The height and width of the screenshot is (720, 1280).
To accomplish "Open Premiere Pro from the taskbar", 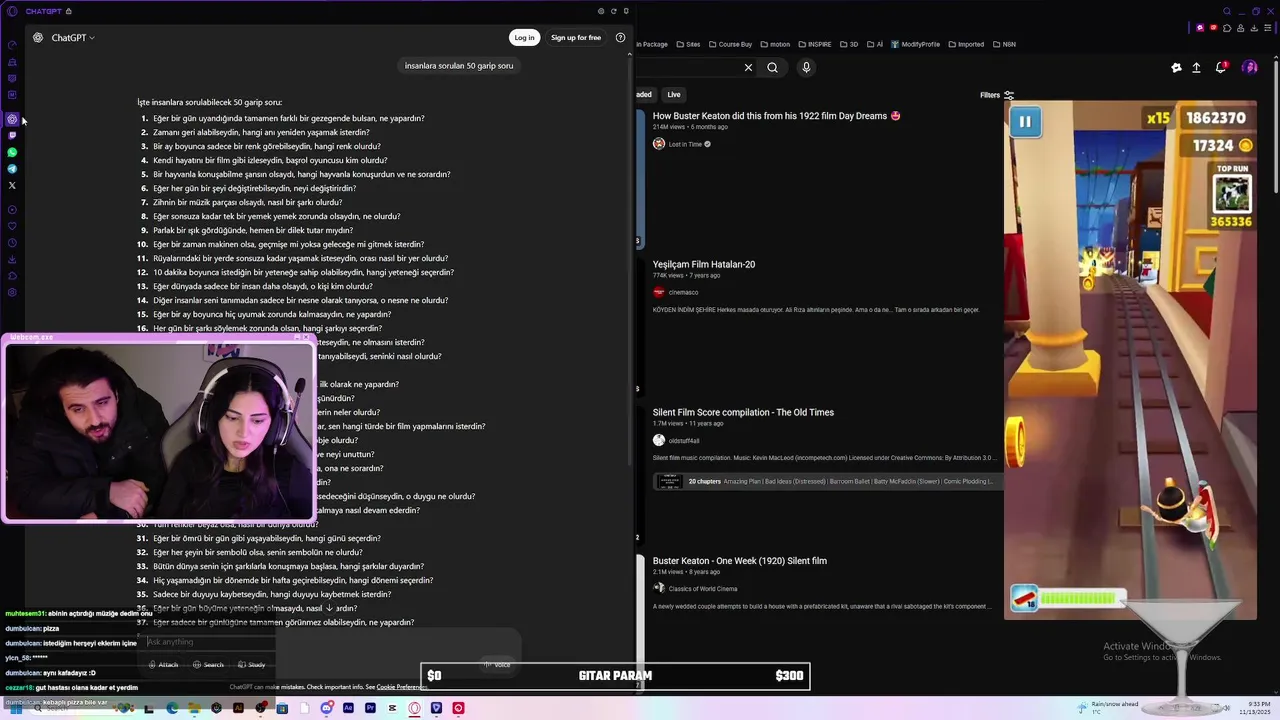I will pyautogui.click(x=370, y=708).
